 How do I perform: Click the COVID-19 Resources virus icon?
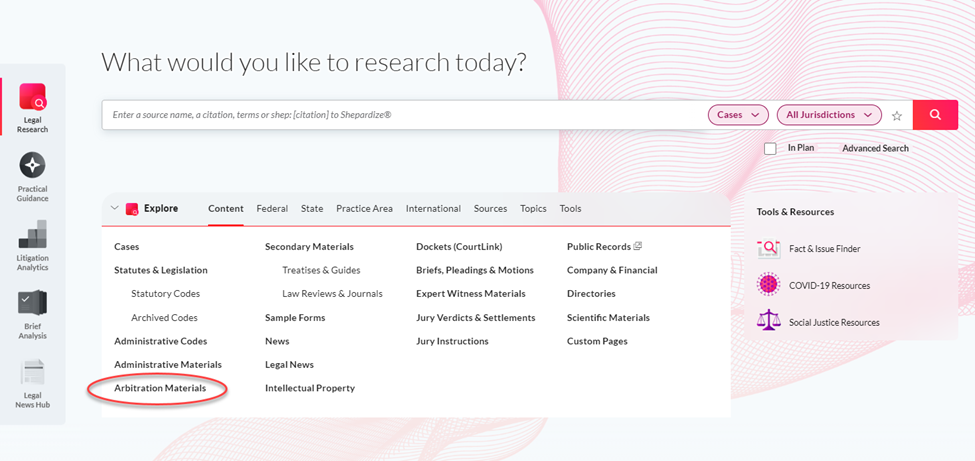pos(769,285)
